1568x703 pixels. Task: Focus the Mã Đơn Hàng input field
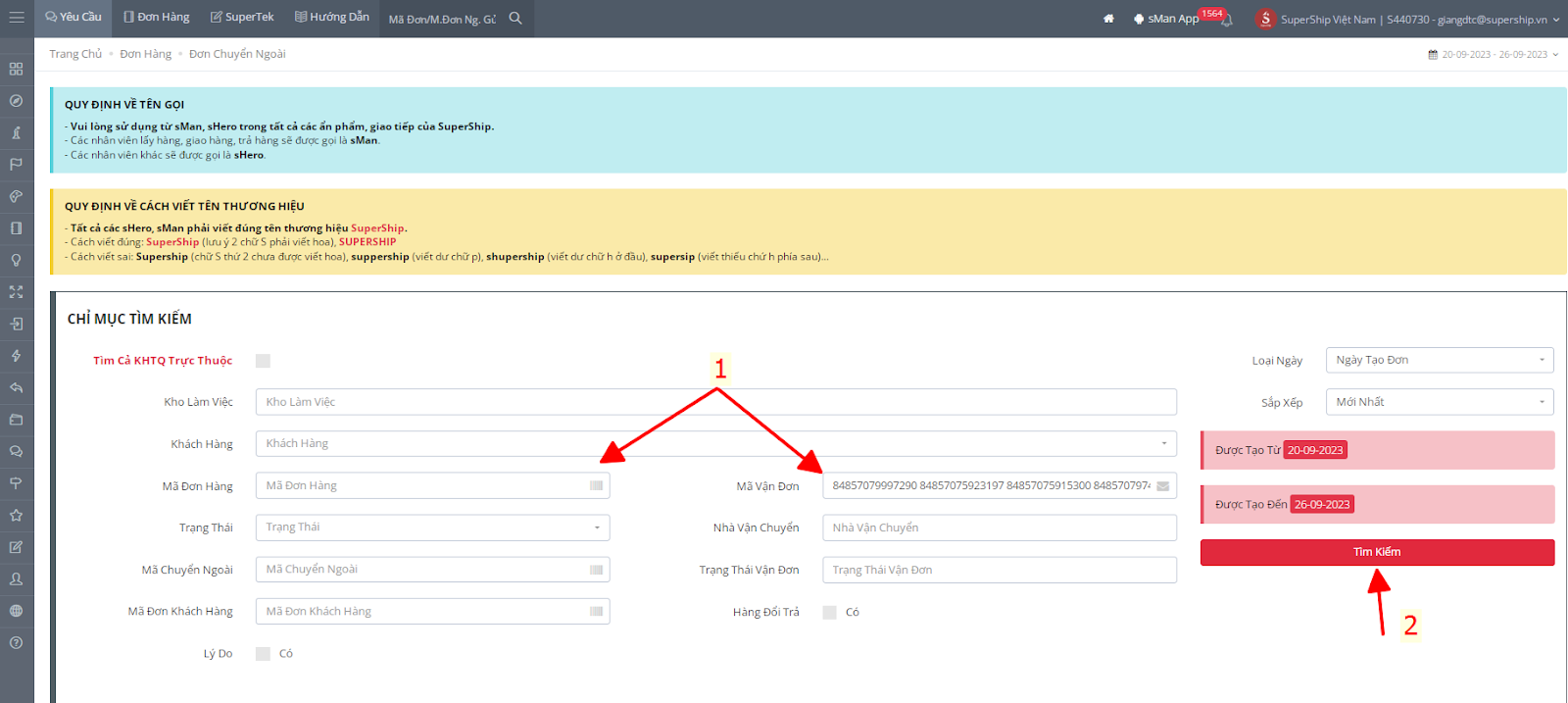pos(432,485)
